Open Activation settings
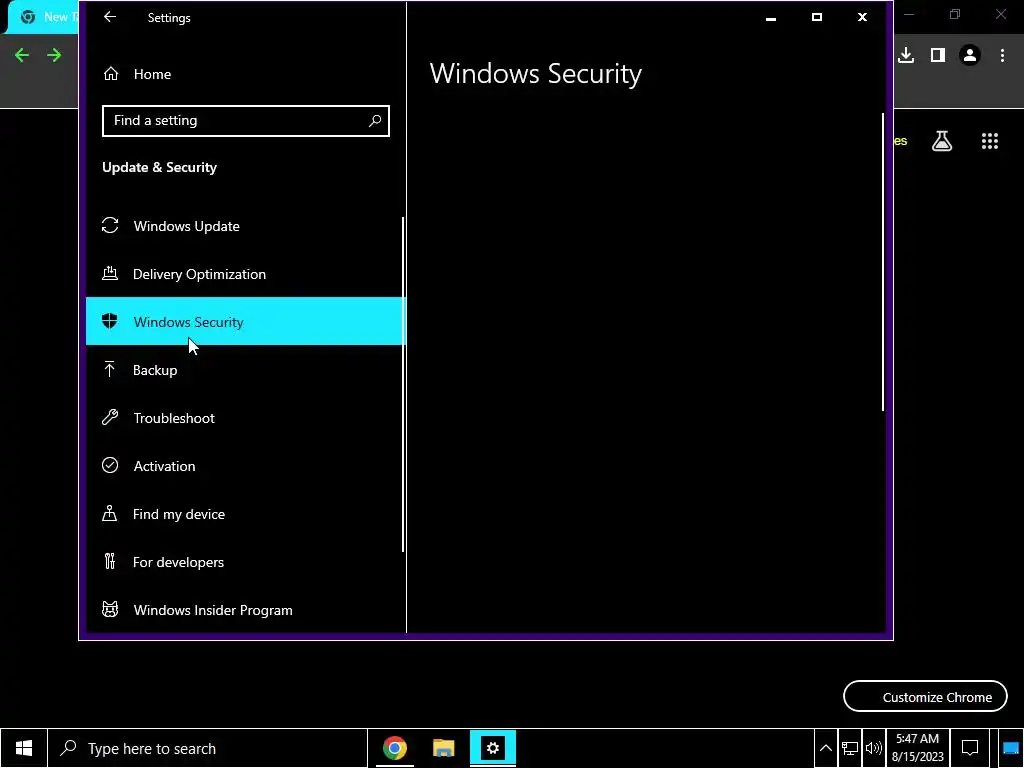This screenshot has height=768, width=1024. pyautogui.click(x=246, y=466)
